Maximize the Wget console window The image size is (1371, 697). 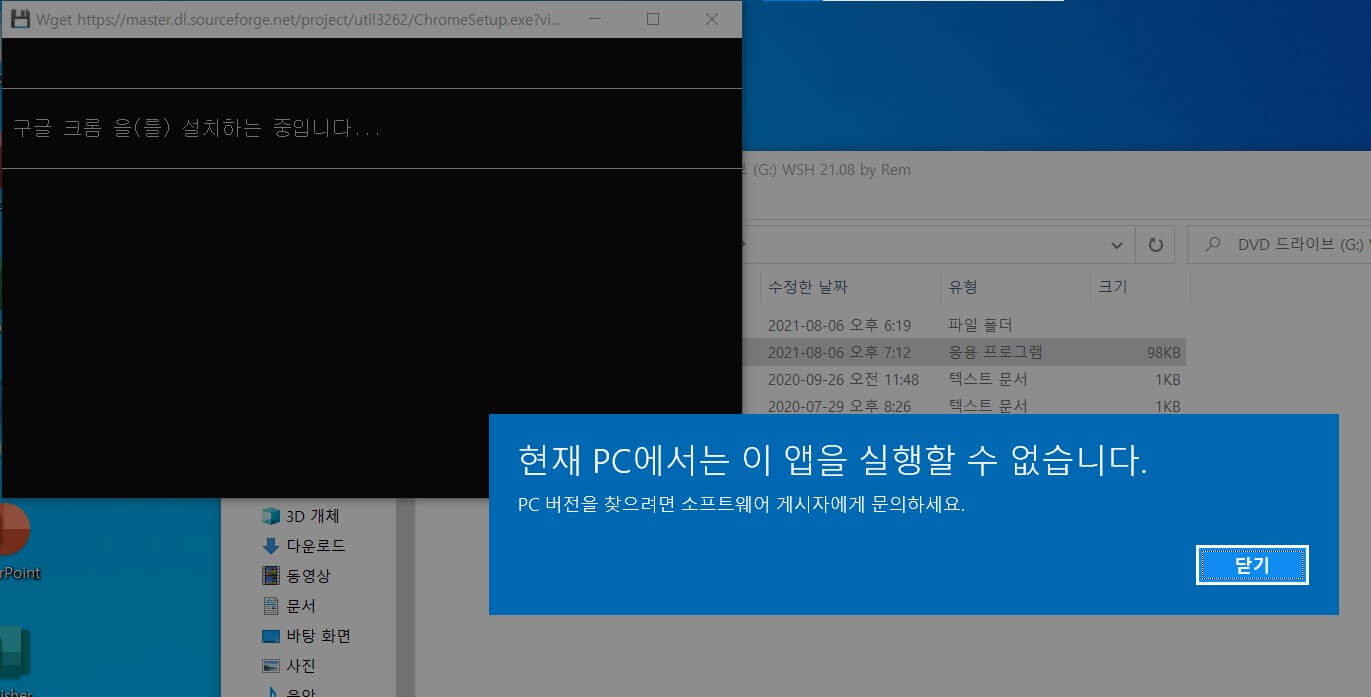coord(653,19)
